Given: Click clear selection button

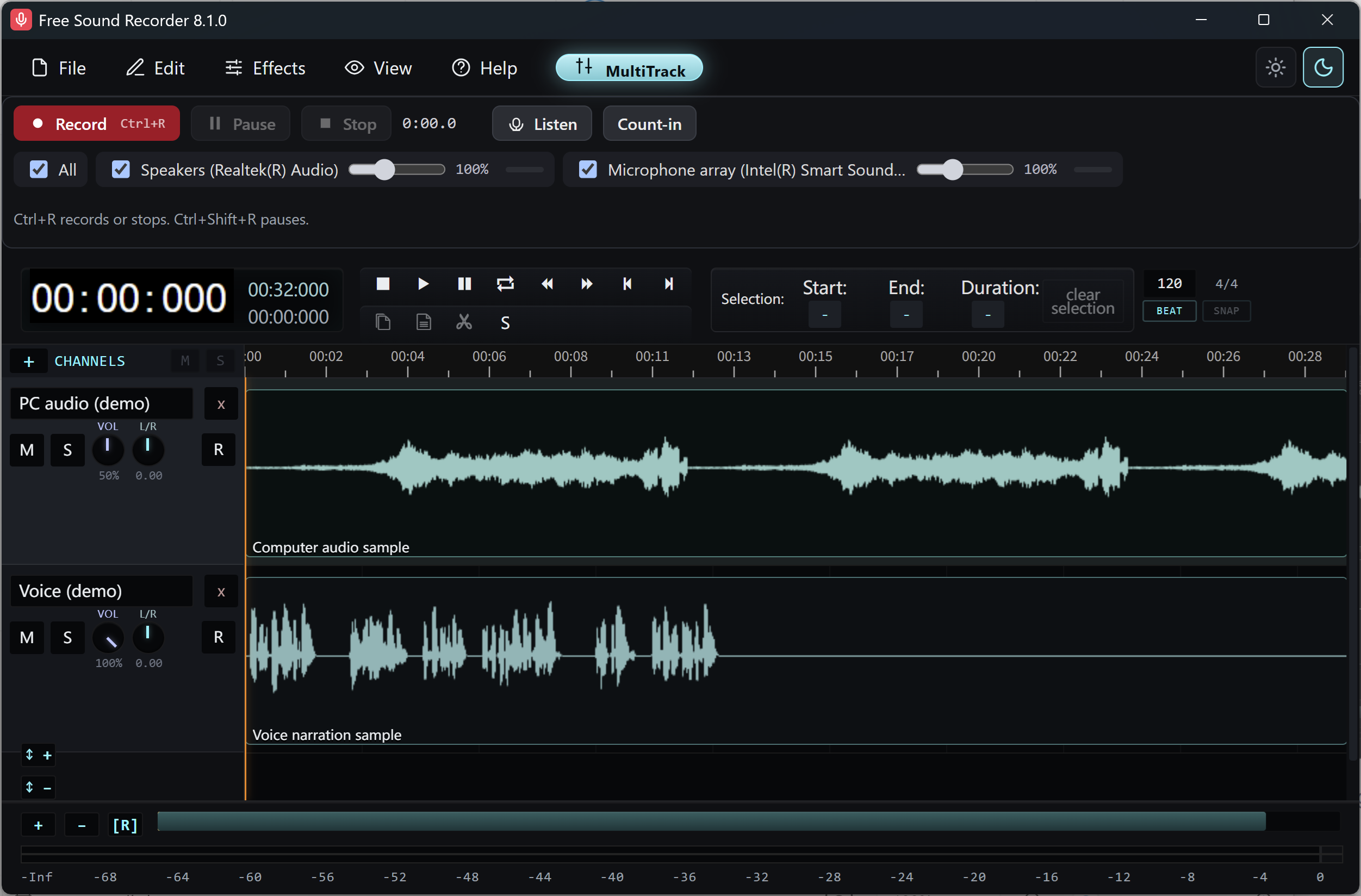Looking at the screenshot, I should tap(1083, 301).
